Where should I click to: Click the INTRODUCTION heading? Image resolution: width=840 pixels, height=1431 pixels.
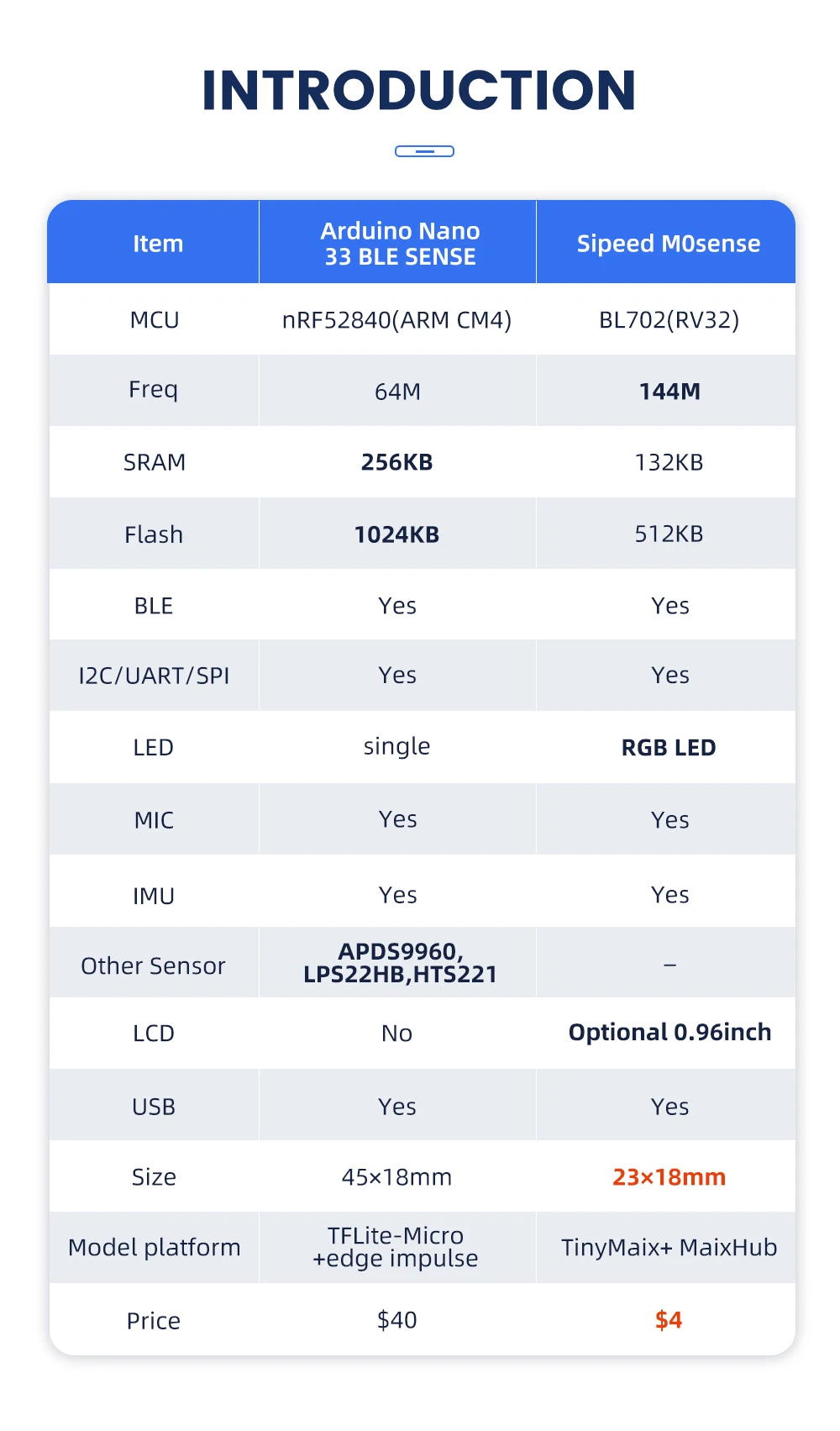[x=419, y=91]
